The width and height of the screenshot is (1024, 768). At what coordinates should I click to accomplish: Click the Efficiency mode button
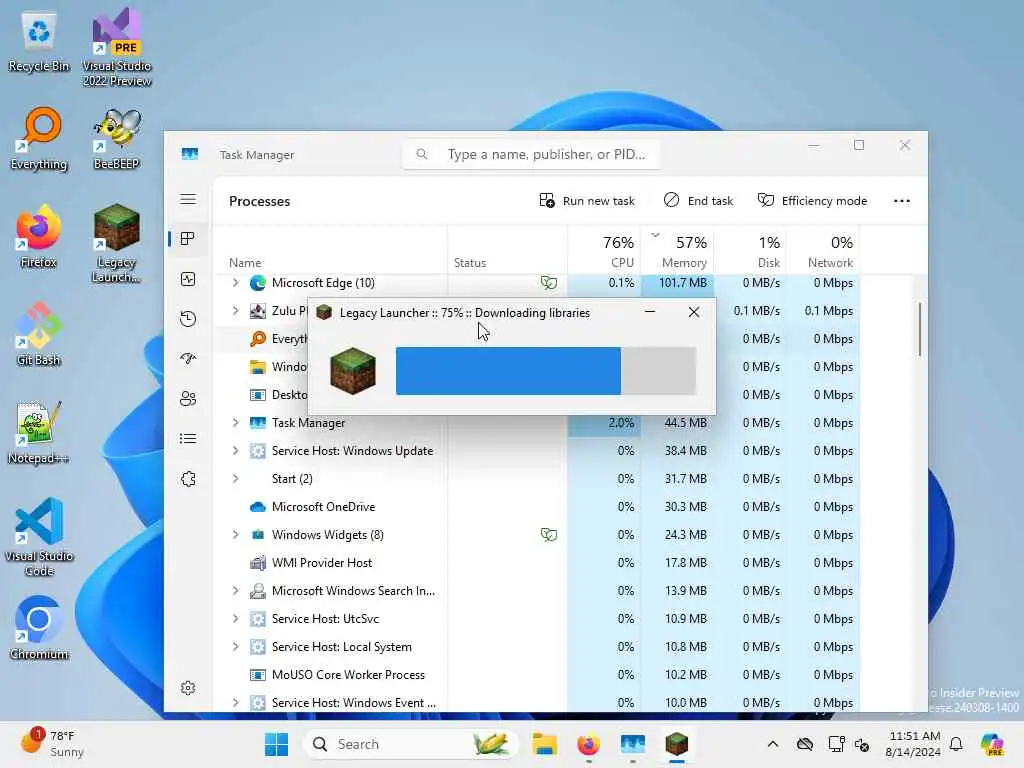click(x=812, y=200)
